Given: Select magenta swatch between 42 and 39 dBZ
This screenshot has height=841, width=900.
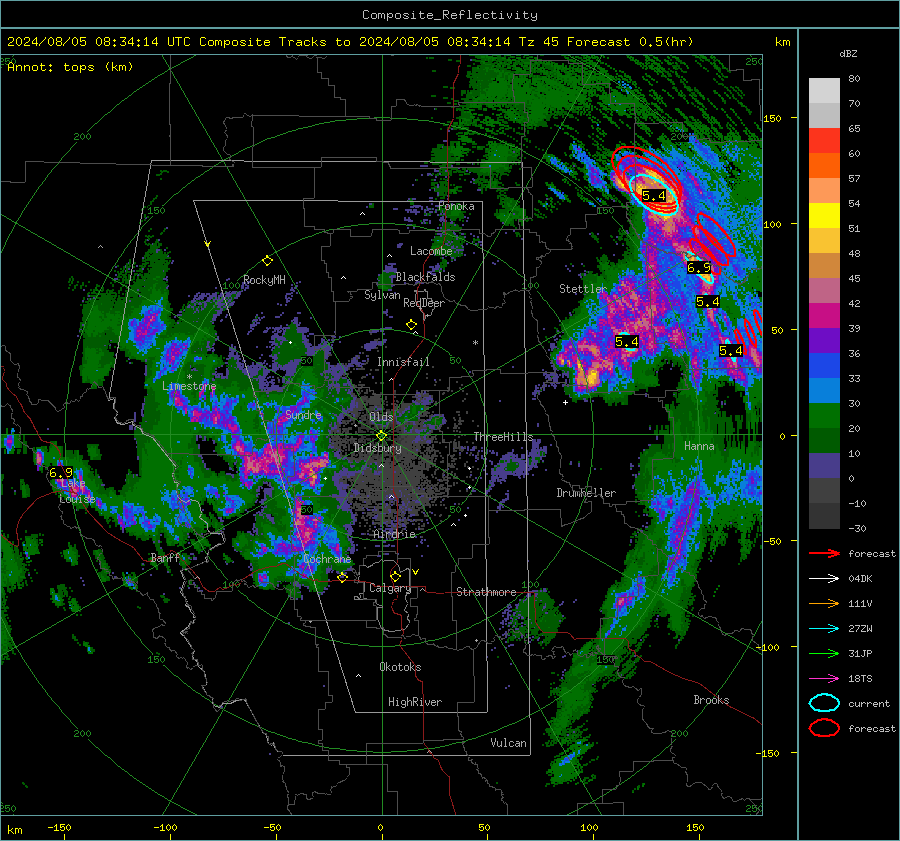Looking at the screenshot, I should pyautogui.click(x=824, y=316).
